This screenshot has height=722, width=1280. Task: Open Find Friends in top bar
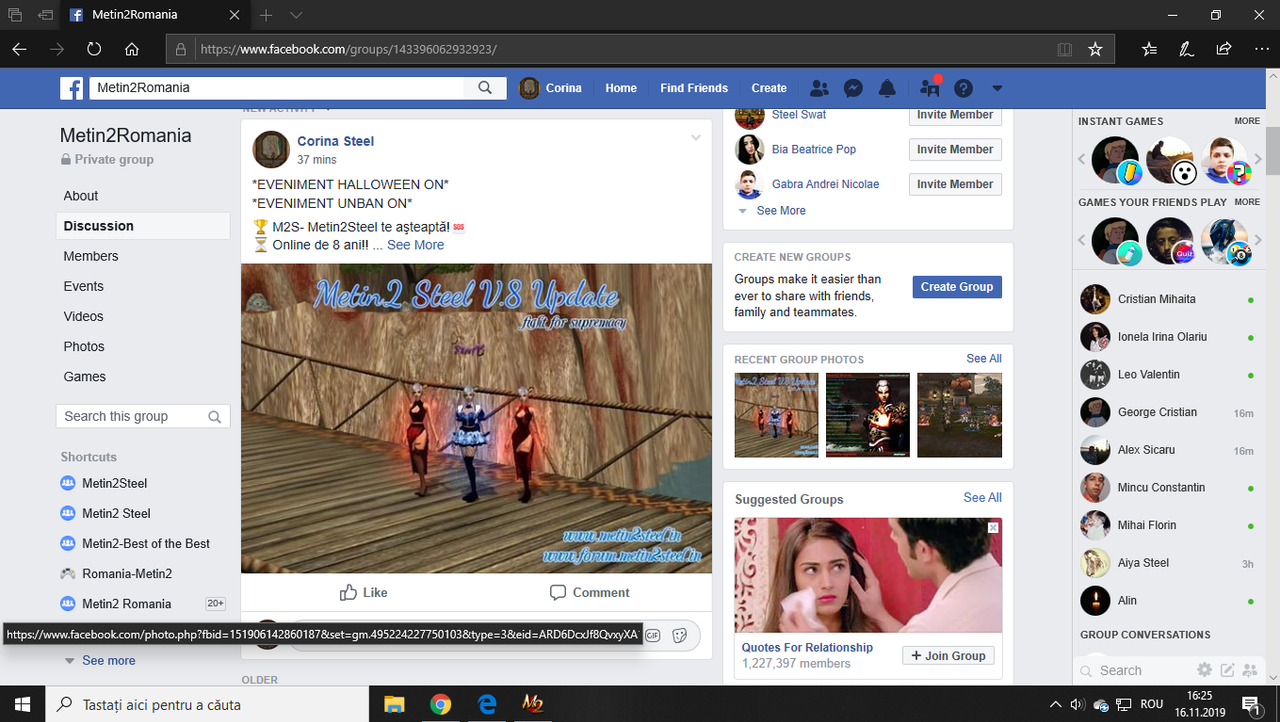coord(694,88)
